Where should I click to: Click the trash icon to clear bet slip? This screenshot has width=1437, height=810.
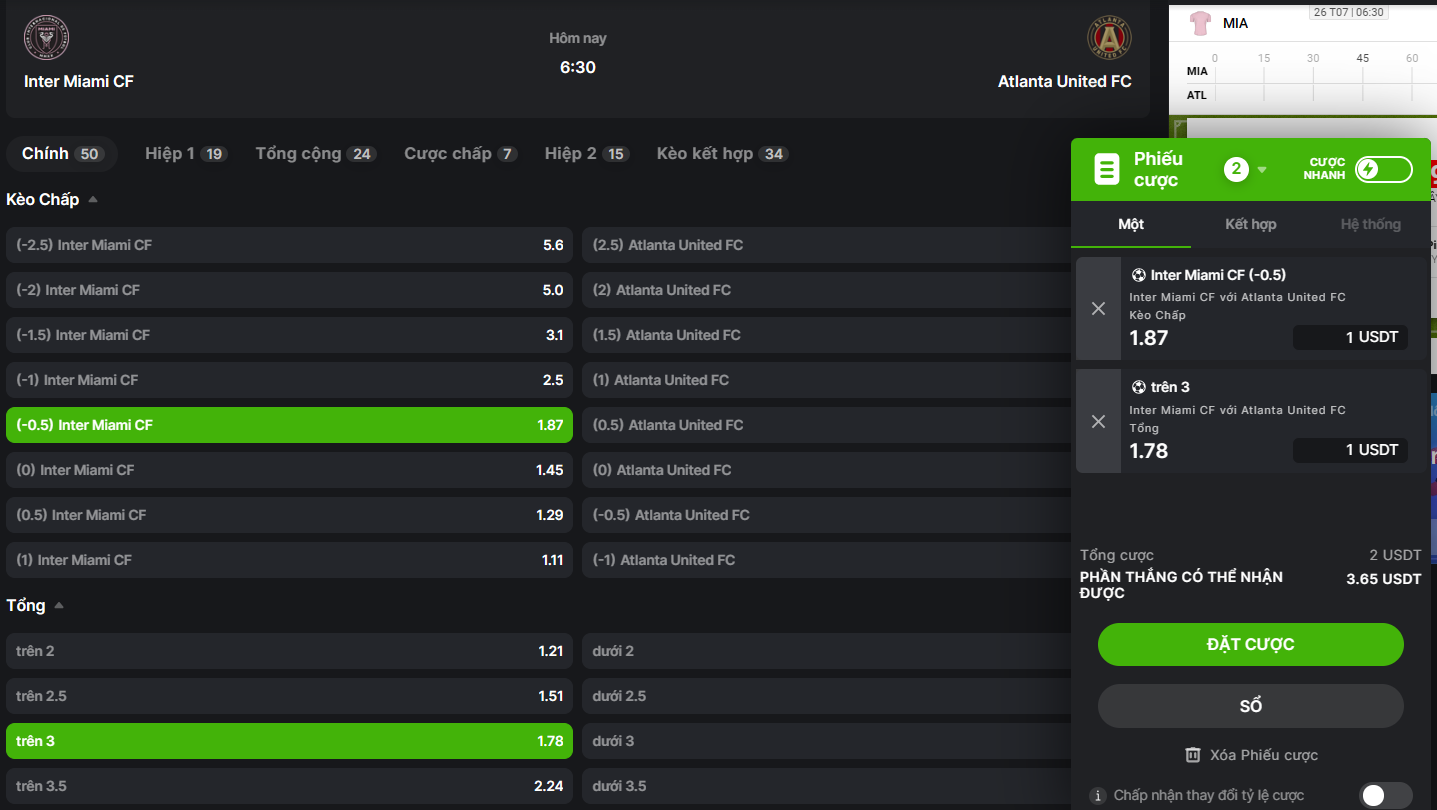click(x=1192, y=755)
